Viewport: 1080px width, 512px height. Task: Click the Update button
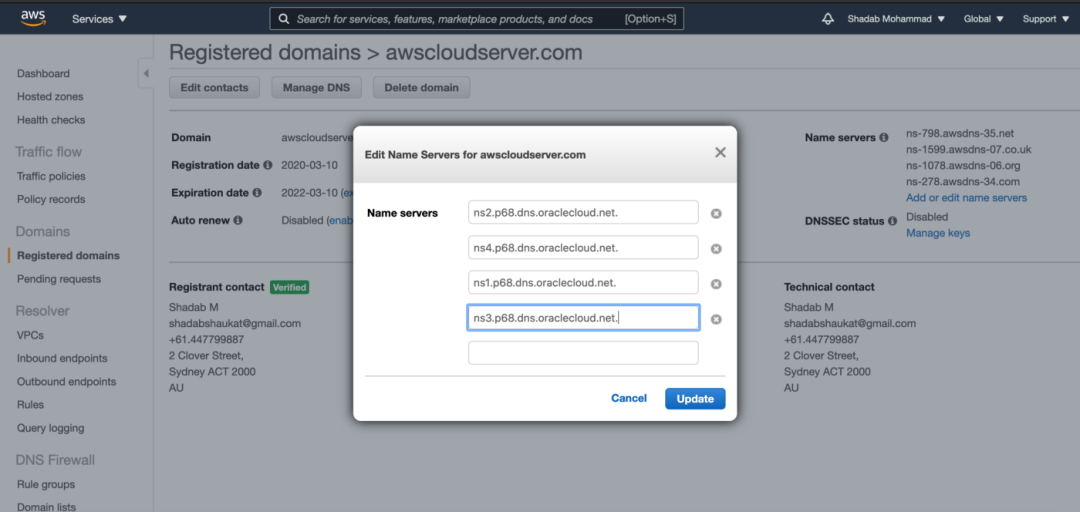click(695, 399)
